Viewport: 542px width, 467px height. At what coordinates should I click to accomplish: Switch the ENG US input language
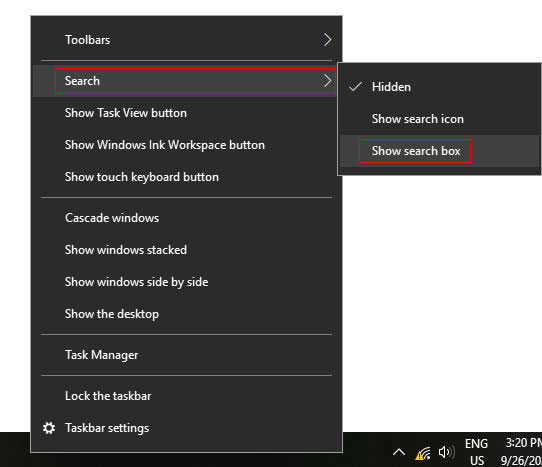pyautogui.click(x=476, y=452)
